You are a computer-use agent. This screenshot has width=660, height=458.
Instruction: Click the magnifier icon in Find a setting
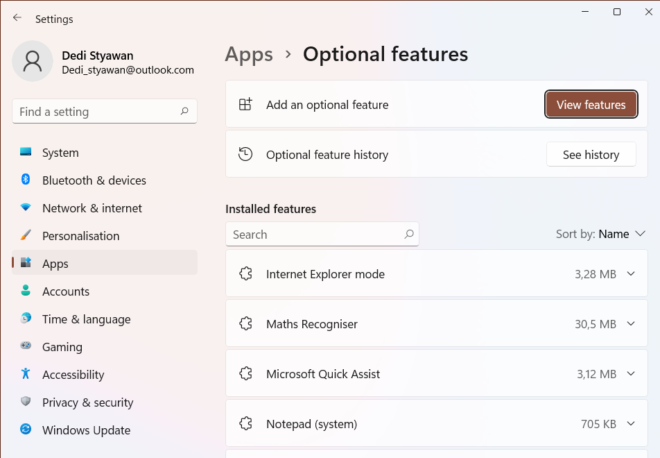[184, 111]
